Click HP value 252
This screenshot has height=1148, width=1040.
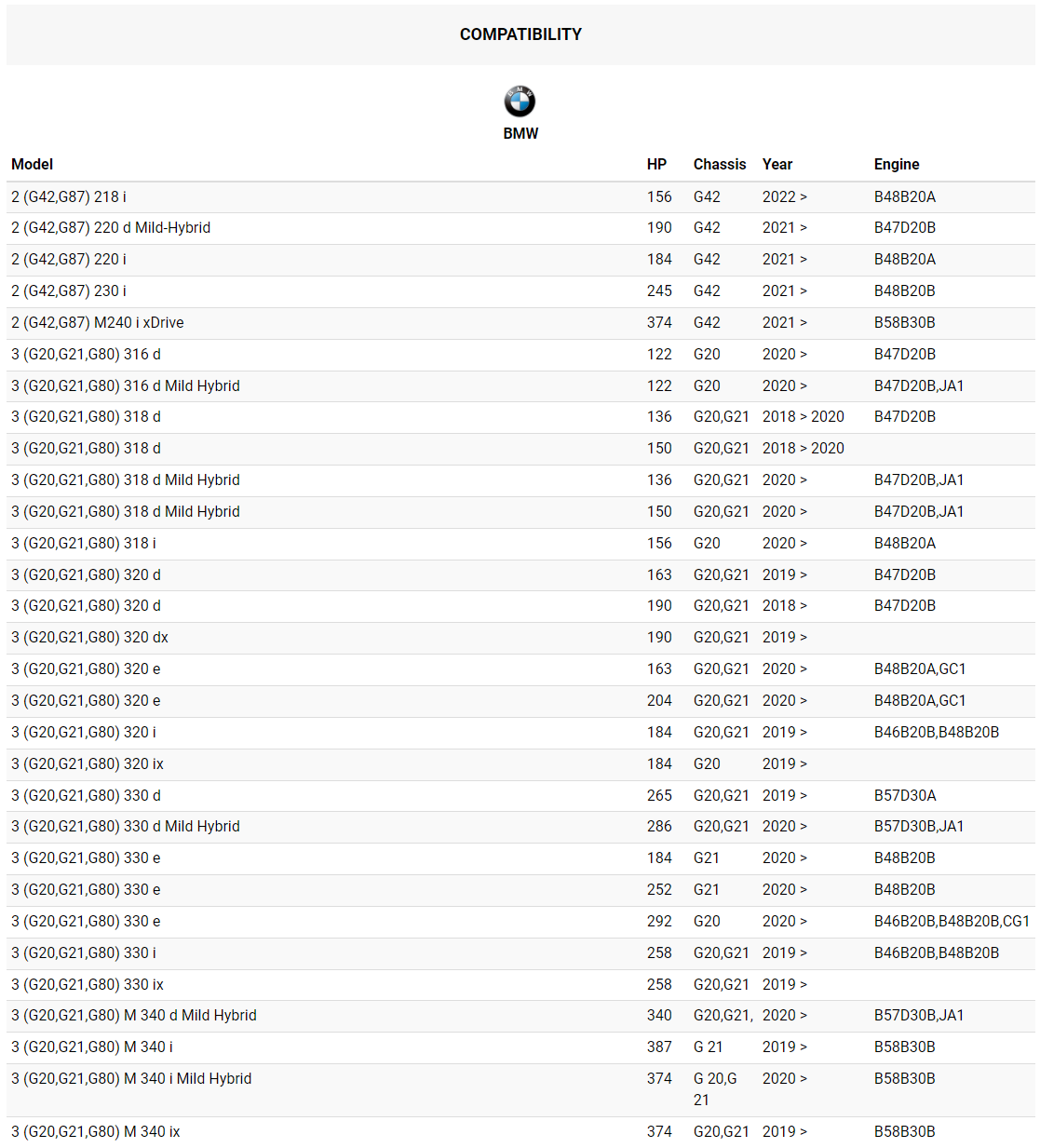click(659, 889)
